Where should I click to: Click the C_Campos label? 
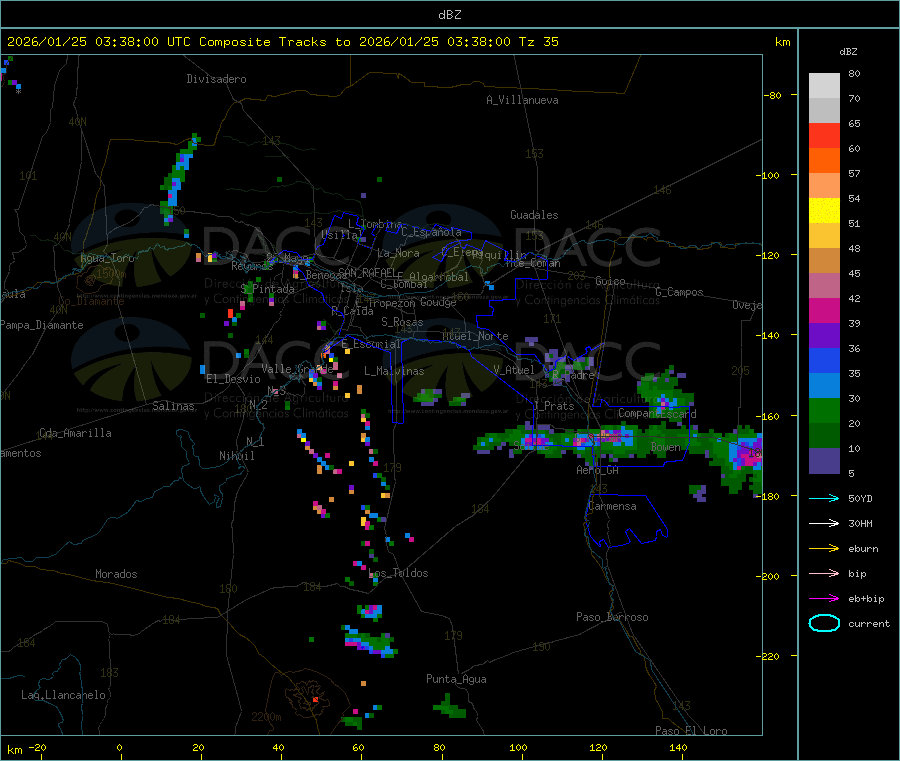point(679,292)
